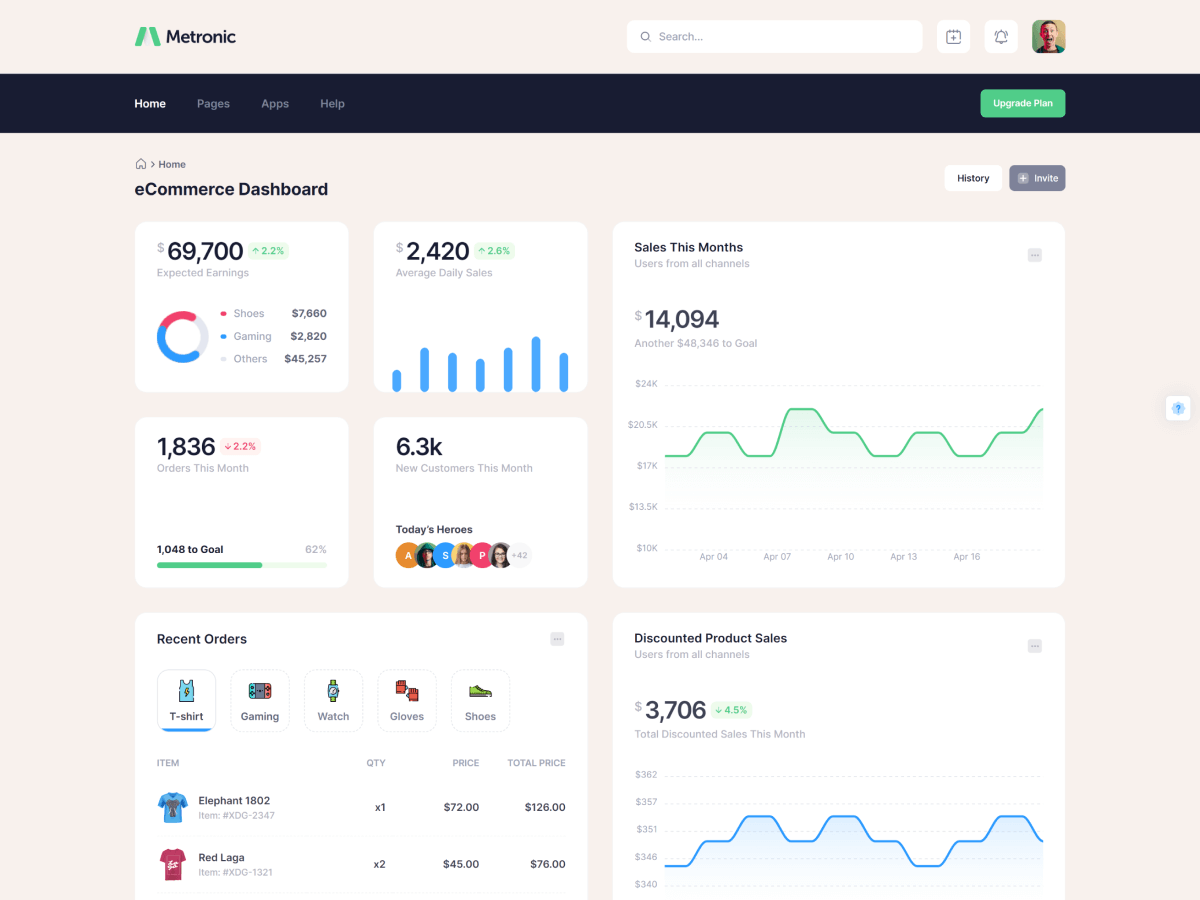Image resolution: width=1200 pixels, height=900 pixels.
Task: Open the user profile avatar
Action: [x=1048, y=37]
